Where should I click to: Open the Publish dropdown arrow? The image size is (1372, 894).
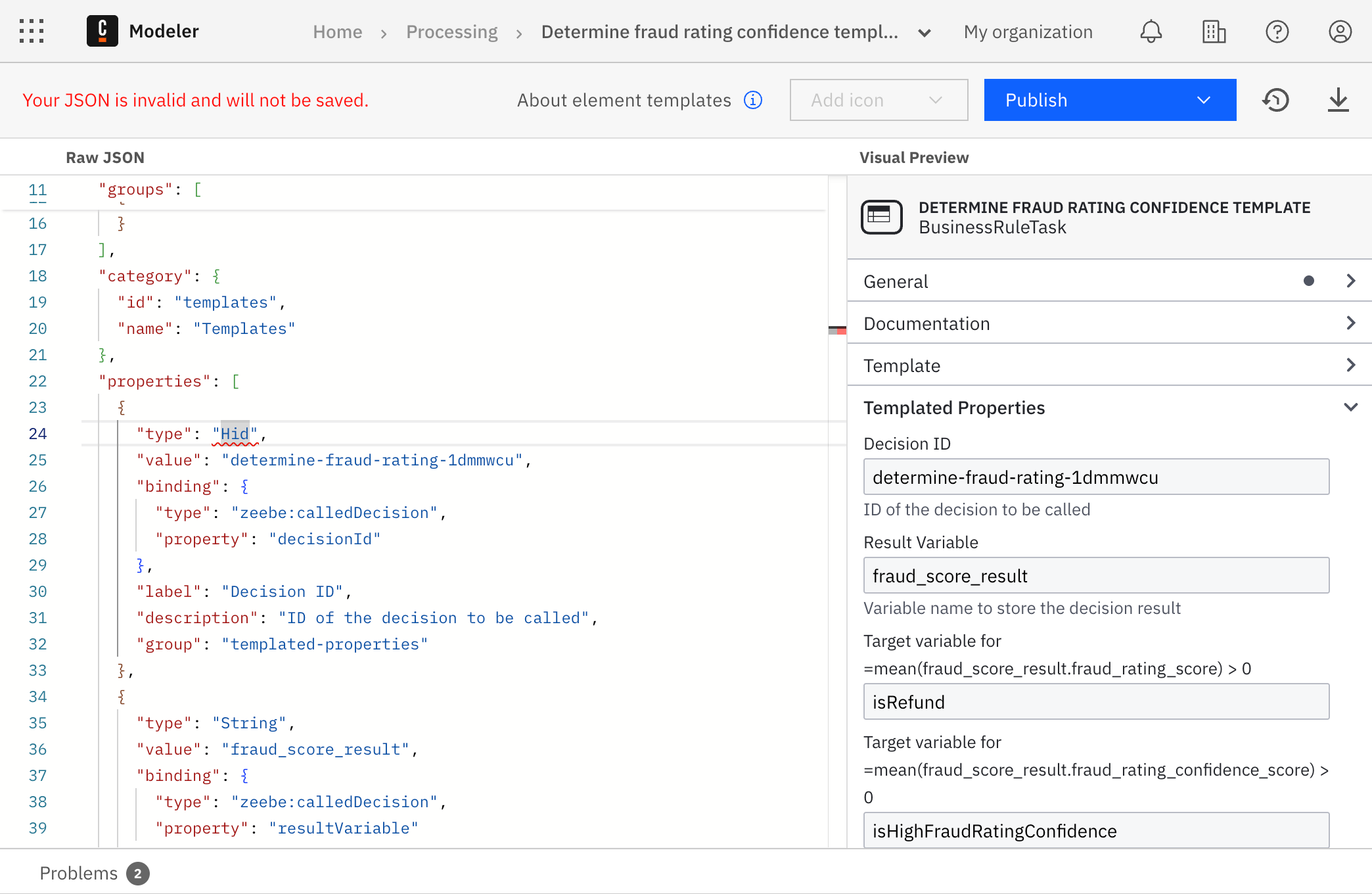click(1204, 100)
